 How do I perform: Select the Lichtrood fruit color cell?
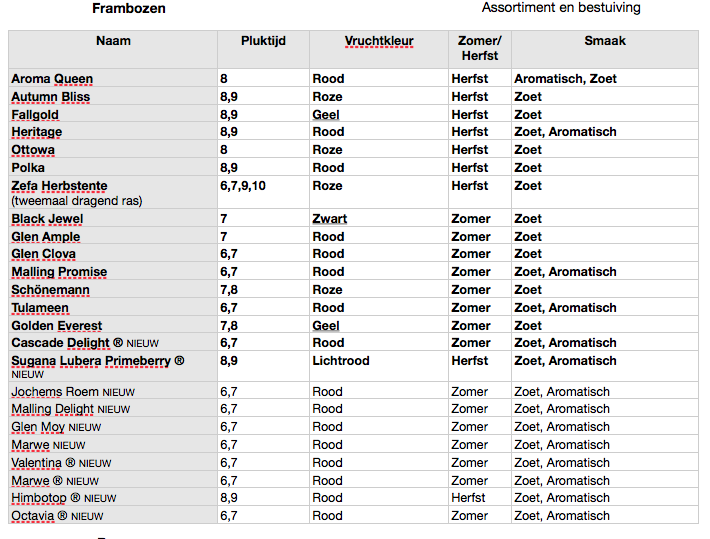(341, 361)
